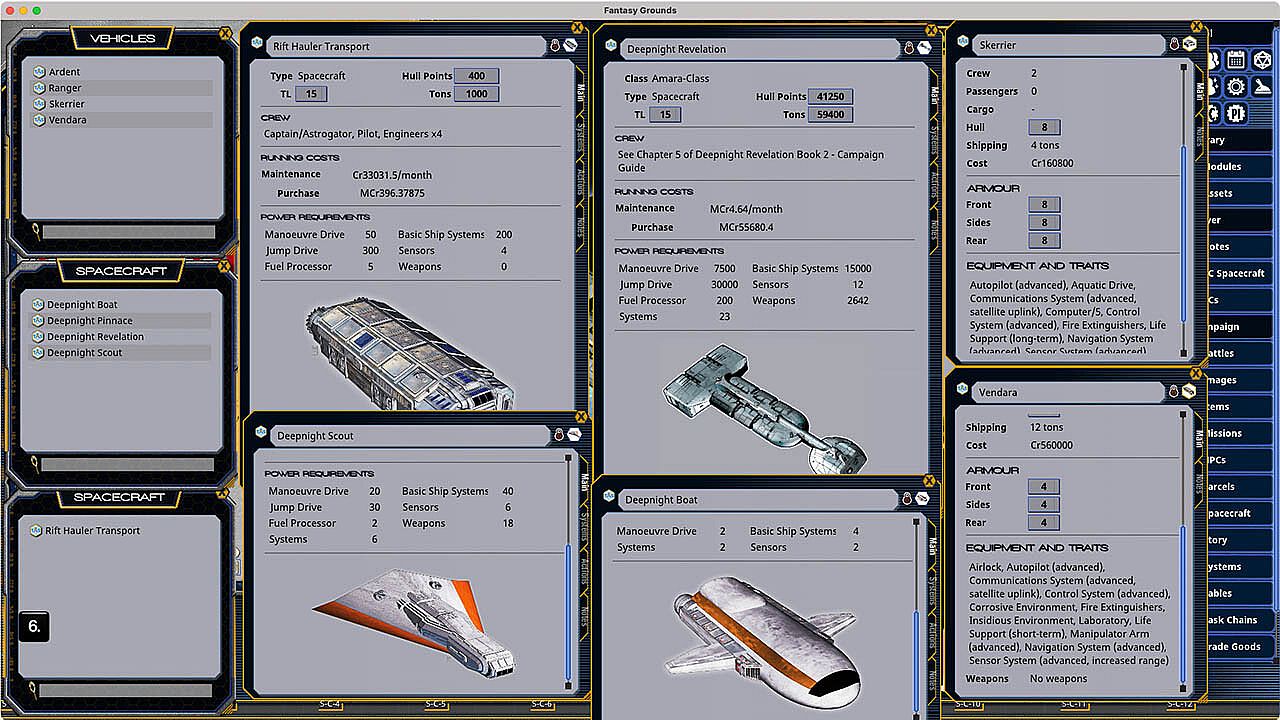The height and width of the screenshot is (720, 1280).
Task: Click the Deepnight Pinnace record icon
Action: pyautogui.click(x=39, y=321)
